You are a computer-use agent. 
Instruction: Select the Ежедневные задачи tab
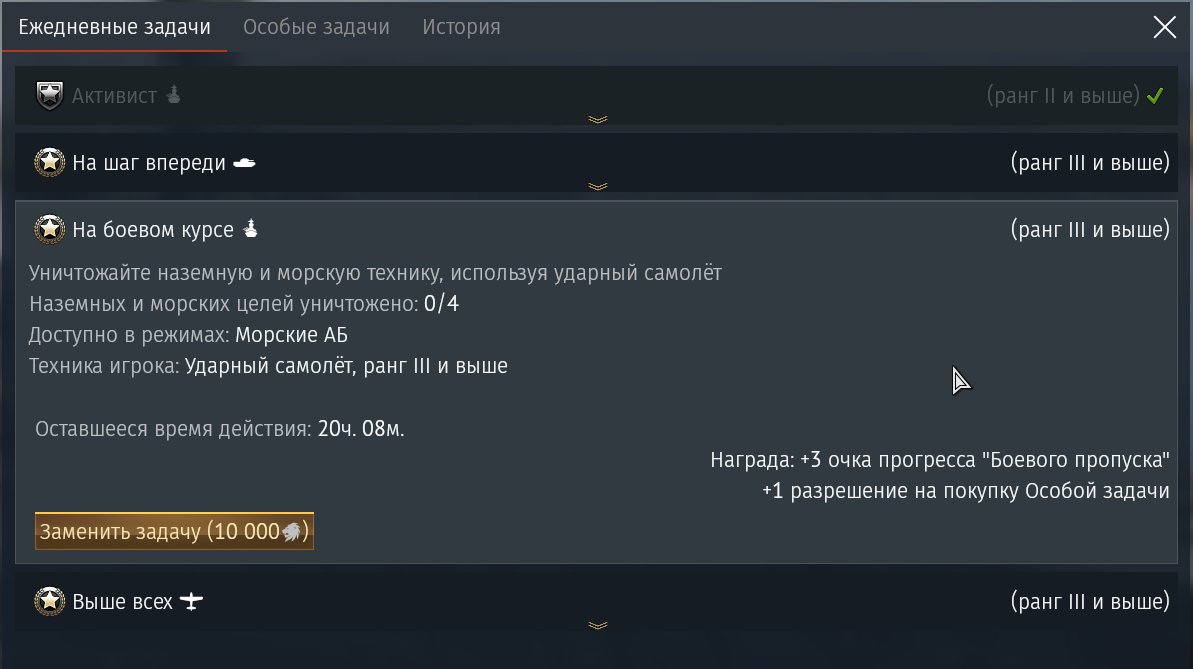pyautogui.click(x=114, y=27)
